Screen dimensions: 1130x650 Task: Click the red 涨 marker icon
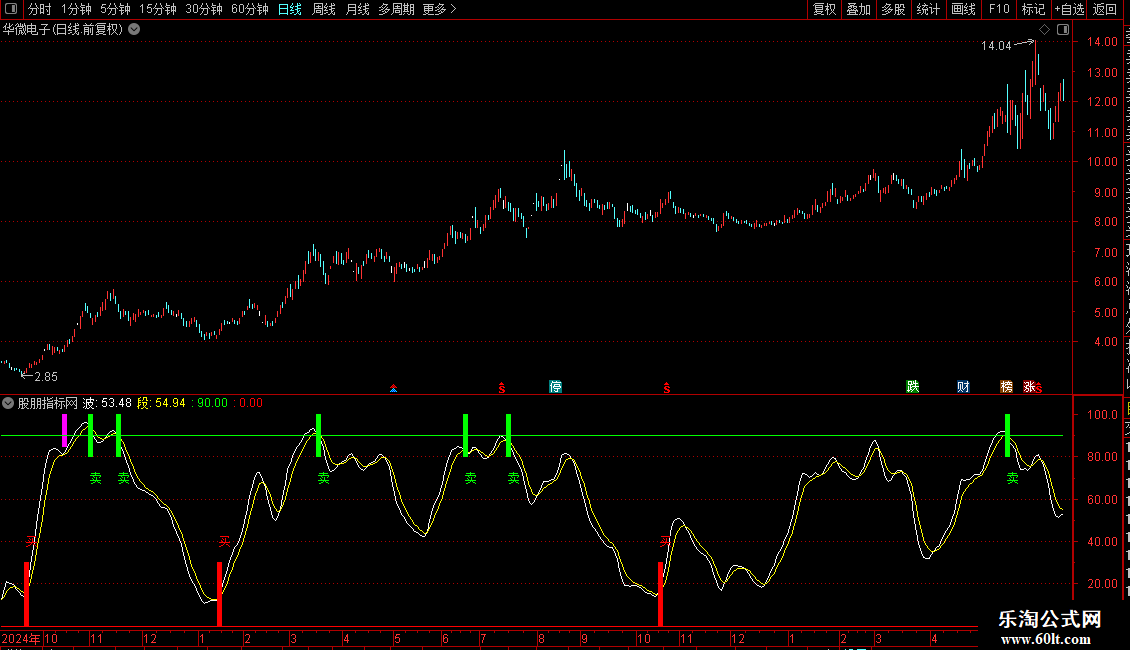(x=1029, y=387)
